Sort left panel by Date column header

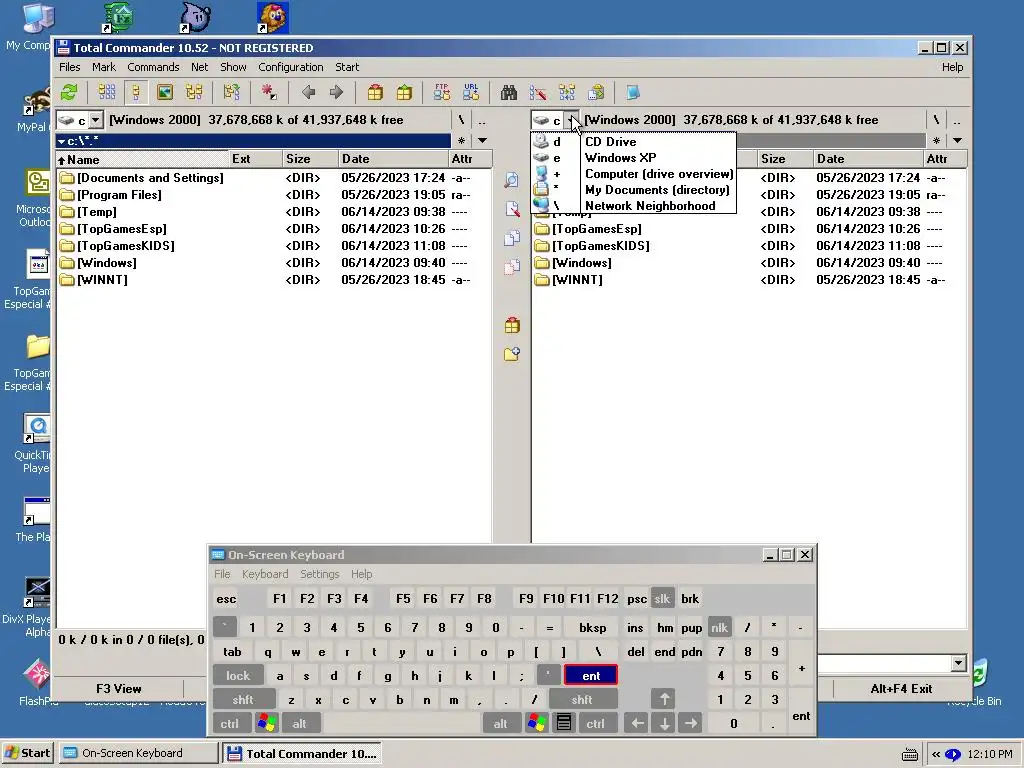pyautogui.click(x=392, y=159)
